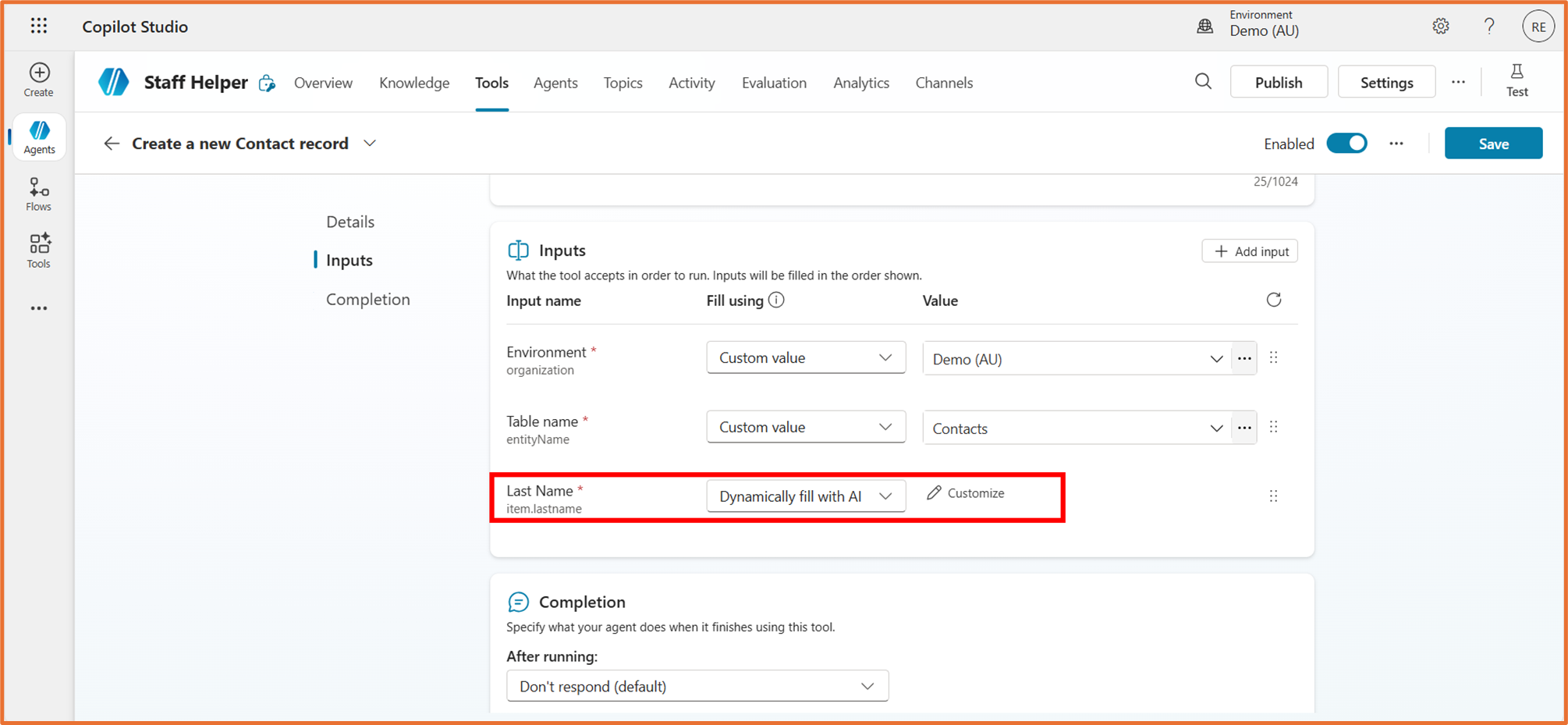
Task: Refresh the inputs list
Action: (1273, 300)
